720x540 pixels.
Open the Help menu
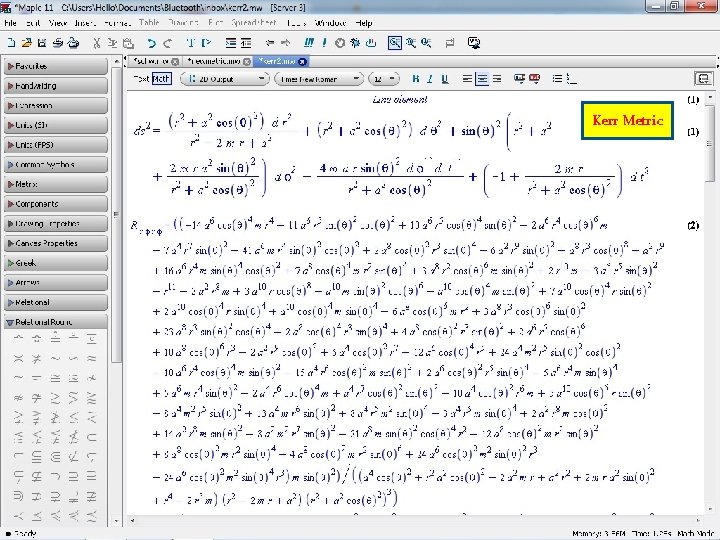[x=364, y=23]
